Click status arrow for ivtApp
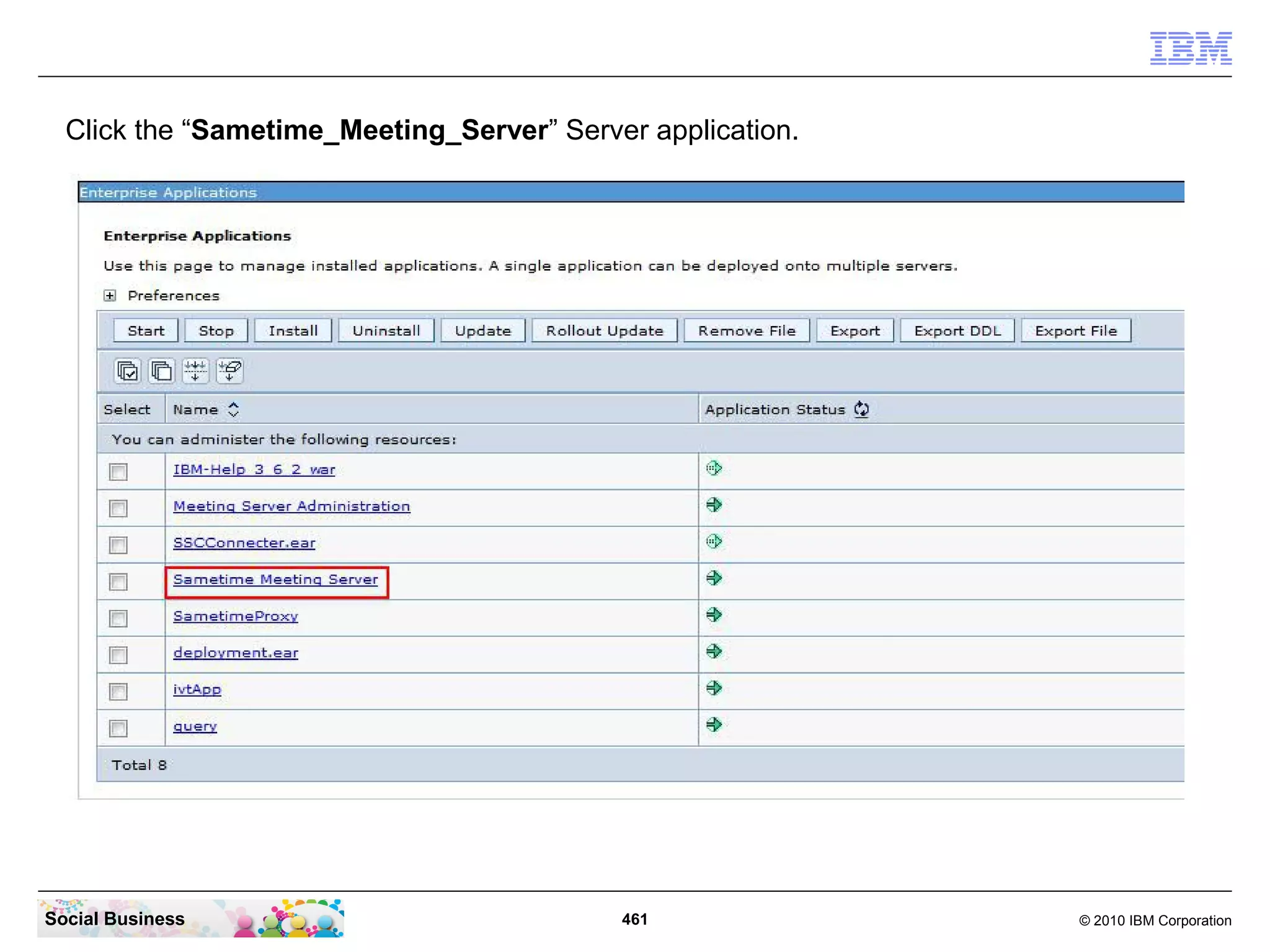 point(714,688)
